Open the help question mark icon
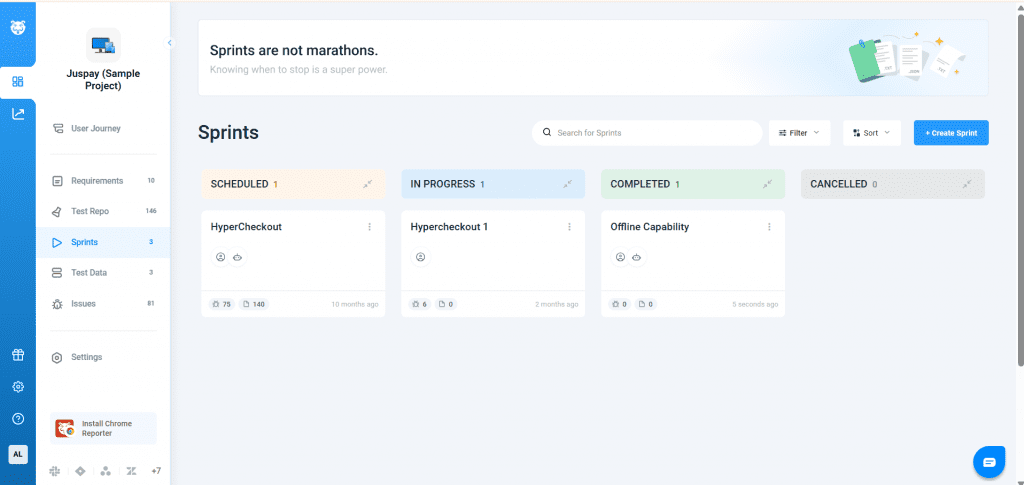This screenshot has width=1024, height=485. [x=18, y=419]
